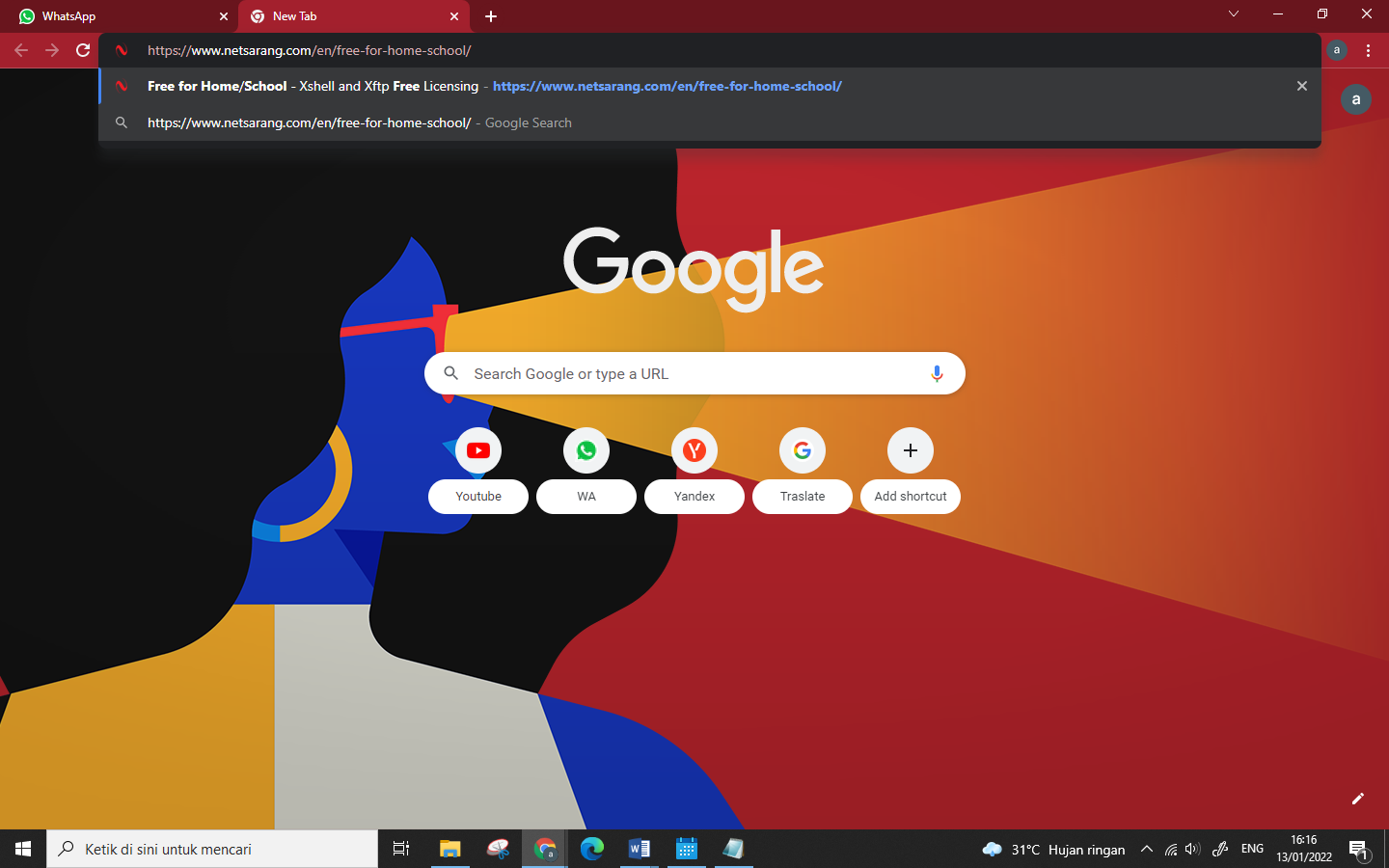This screenshot has height=868, width=1389.
Task: Go forward to next page
Action: [x=52, y=50]
